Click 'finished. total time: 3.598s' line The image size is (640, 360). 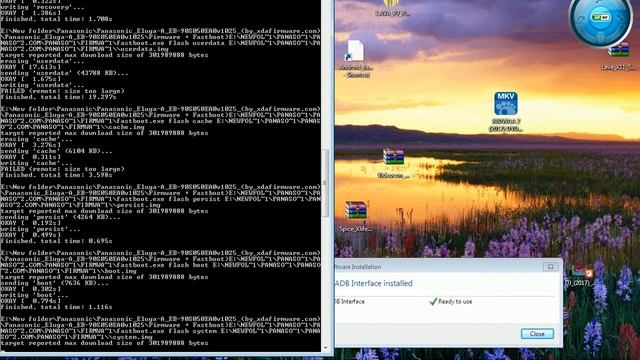[x=56, y=175]
